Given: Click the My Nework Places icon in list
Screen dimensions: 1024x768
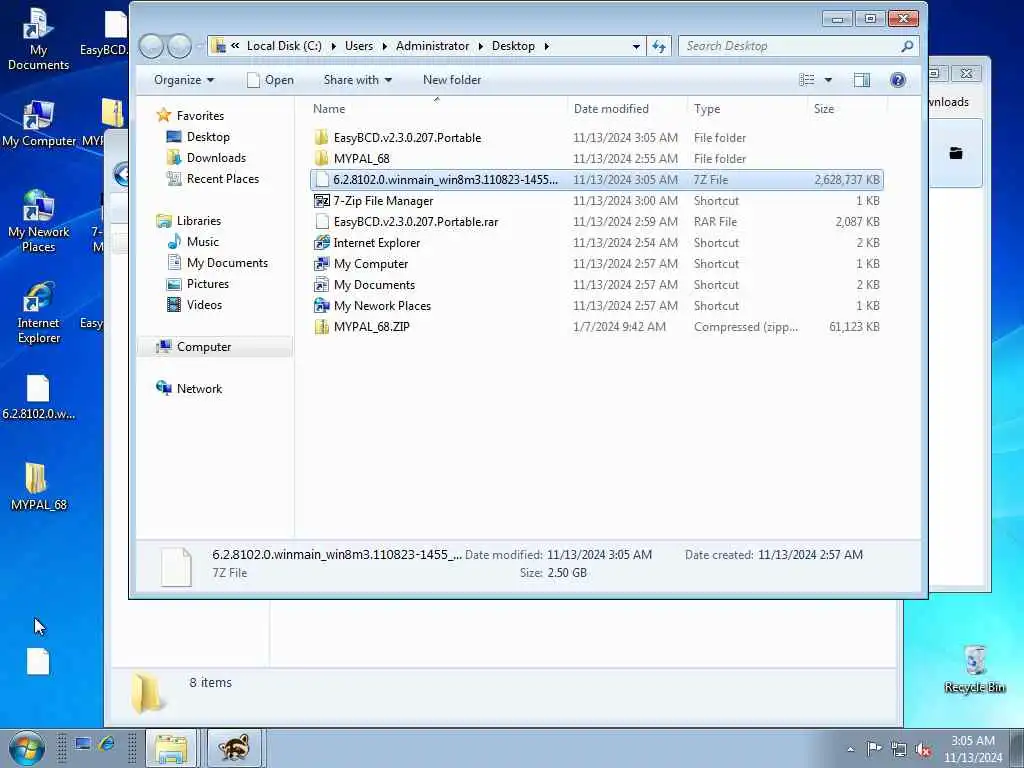Looking at the screenshot, I should (321, 306).
